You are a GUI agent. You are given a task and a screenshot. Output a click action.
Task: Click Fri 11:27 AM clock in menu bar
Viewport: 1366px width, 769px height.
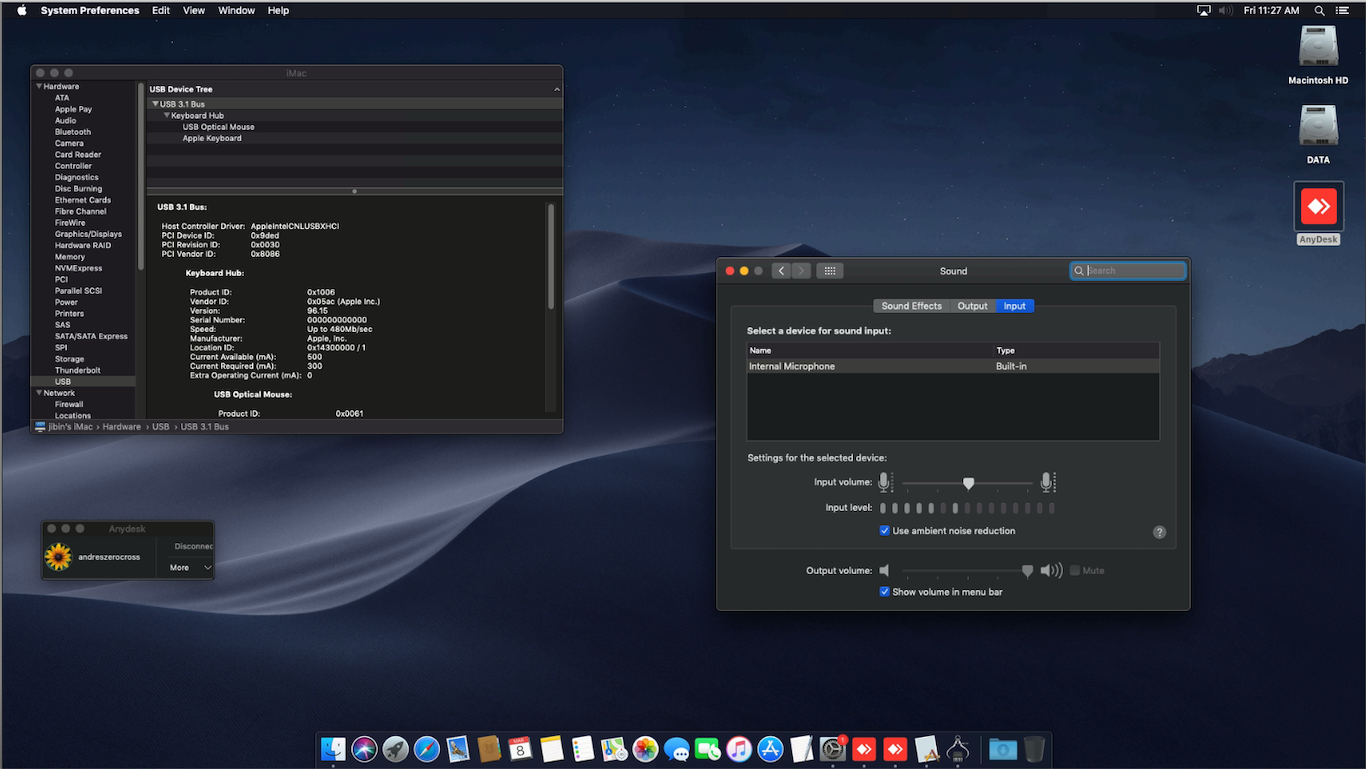coord(1271,10)
